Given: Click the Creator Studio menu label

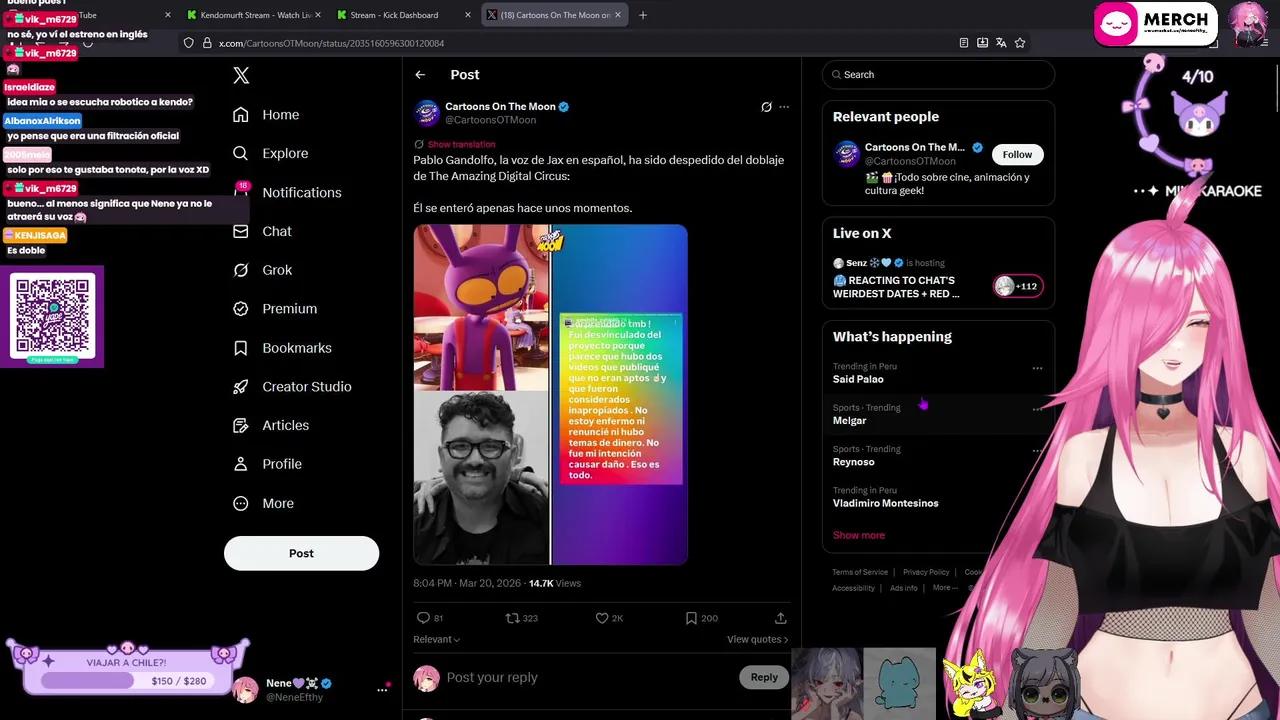Looking at the screenshot, I should (x=307, y=386).
